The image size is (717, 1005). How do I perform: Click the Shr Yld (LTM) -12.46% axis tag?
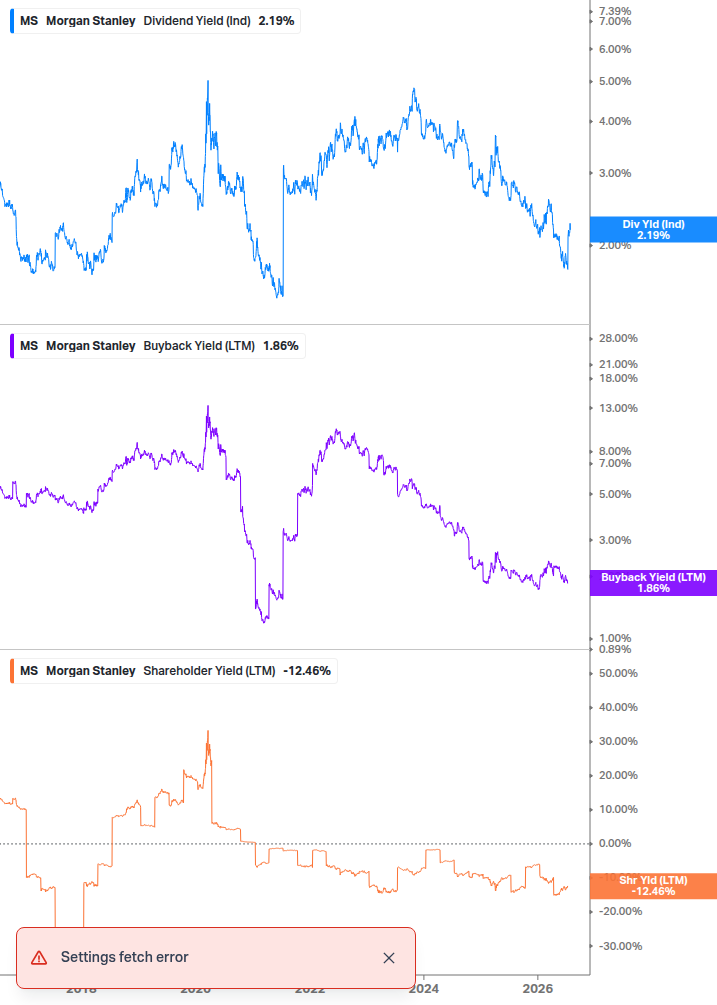(x=653, y=886)
